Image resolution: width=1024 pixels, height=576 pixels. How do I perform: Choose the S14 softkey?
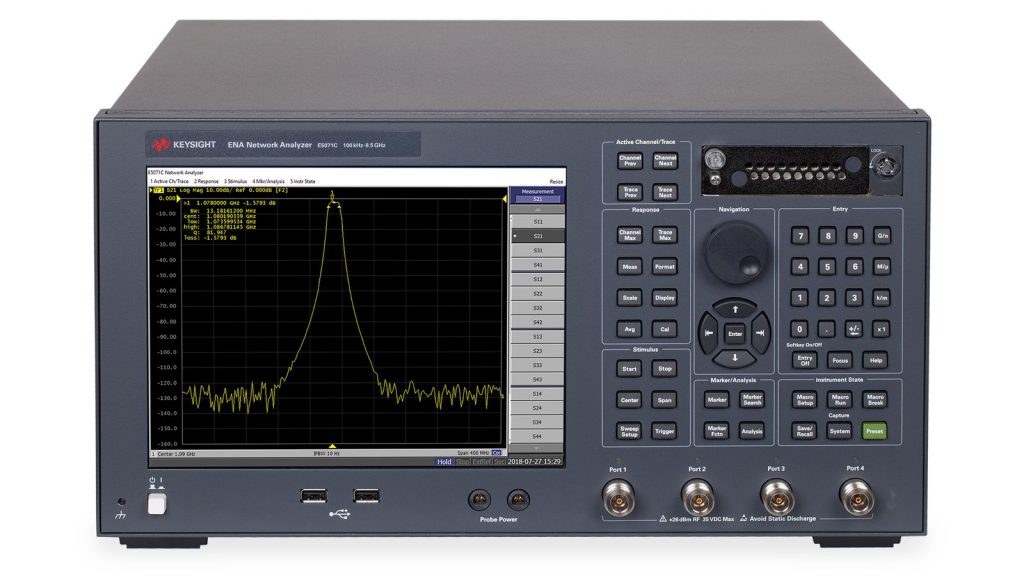537,394
